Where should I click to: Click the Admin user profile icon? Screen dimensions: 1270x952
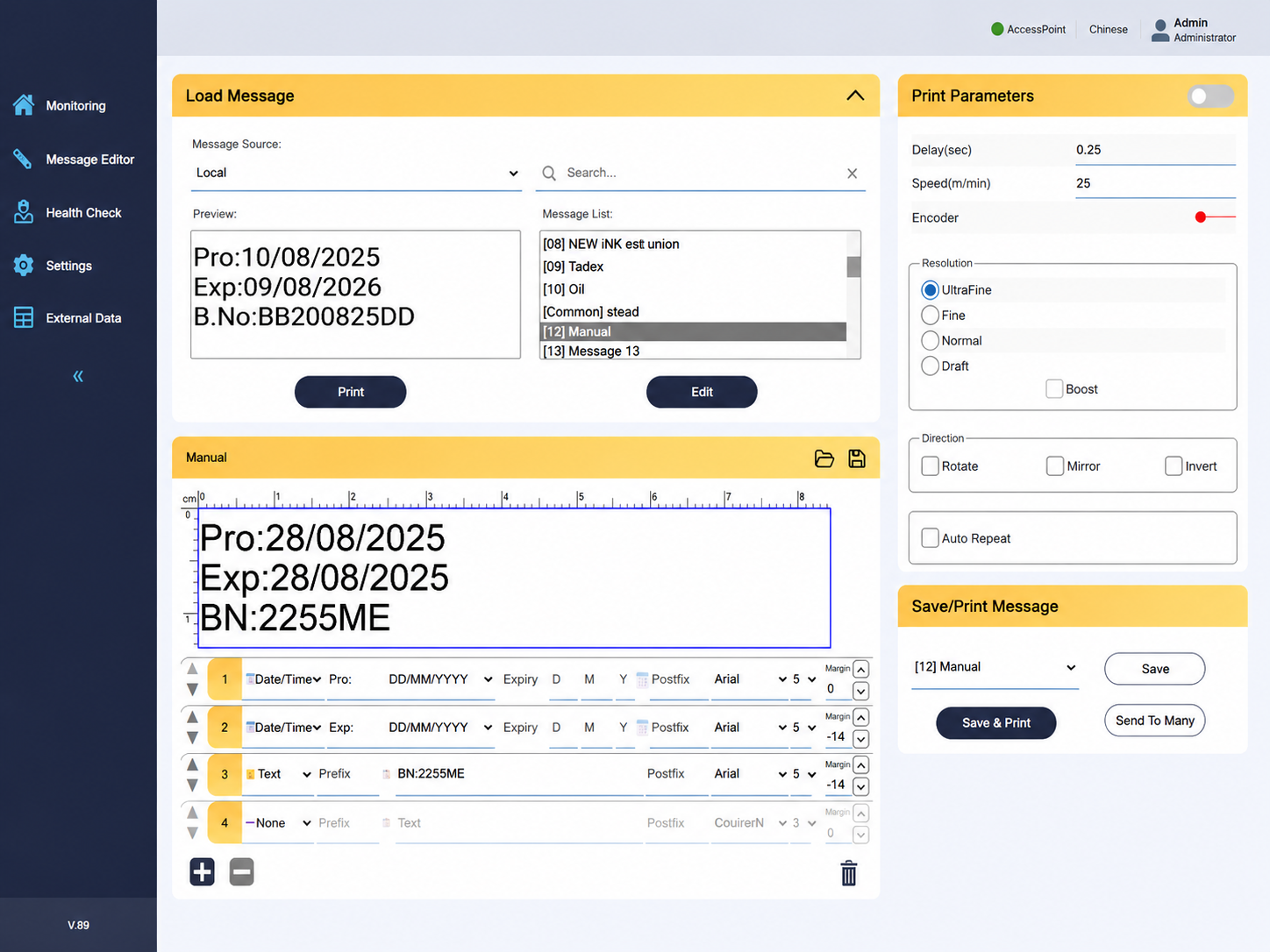tap(1160, 30)
